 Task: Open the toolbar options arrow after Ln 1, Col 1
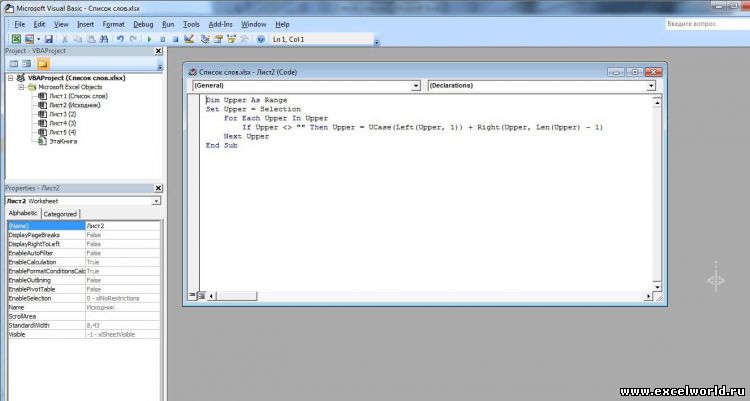point(377,42)
